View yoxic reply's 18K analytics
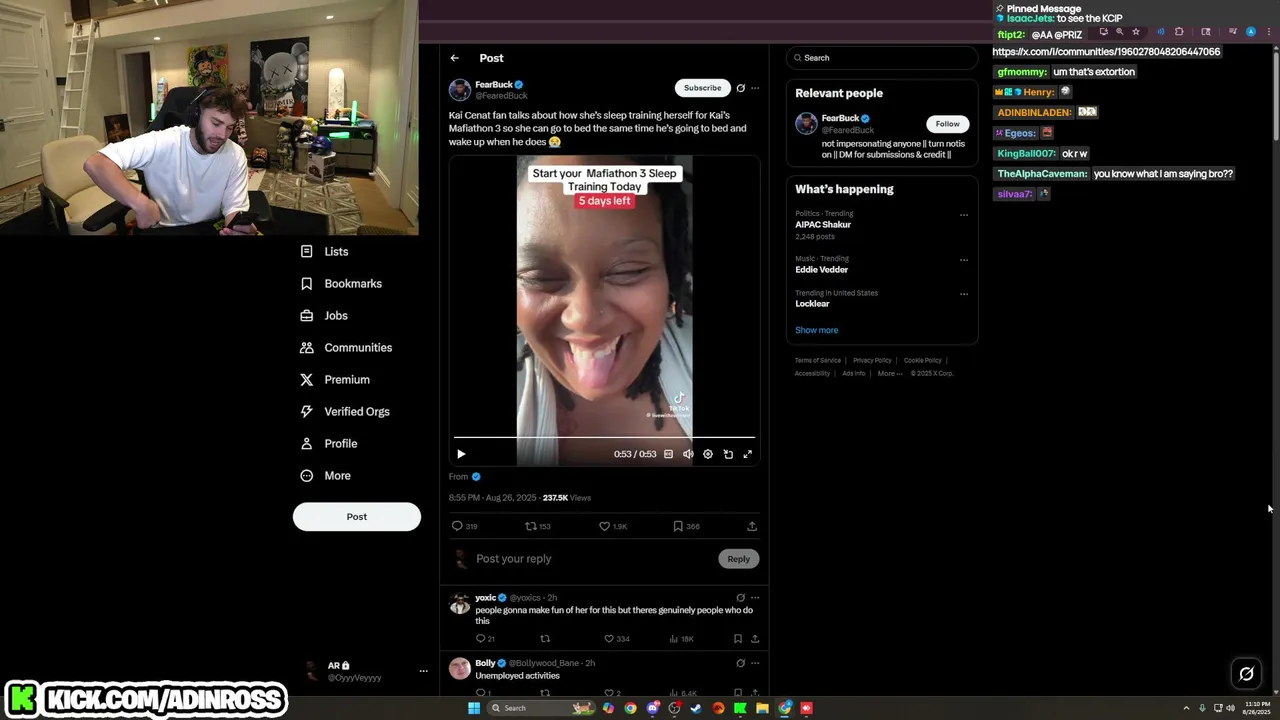The image size is (1280, 720). point(681,639)
